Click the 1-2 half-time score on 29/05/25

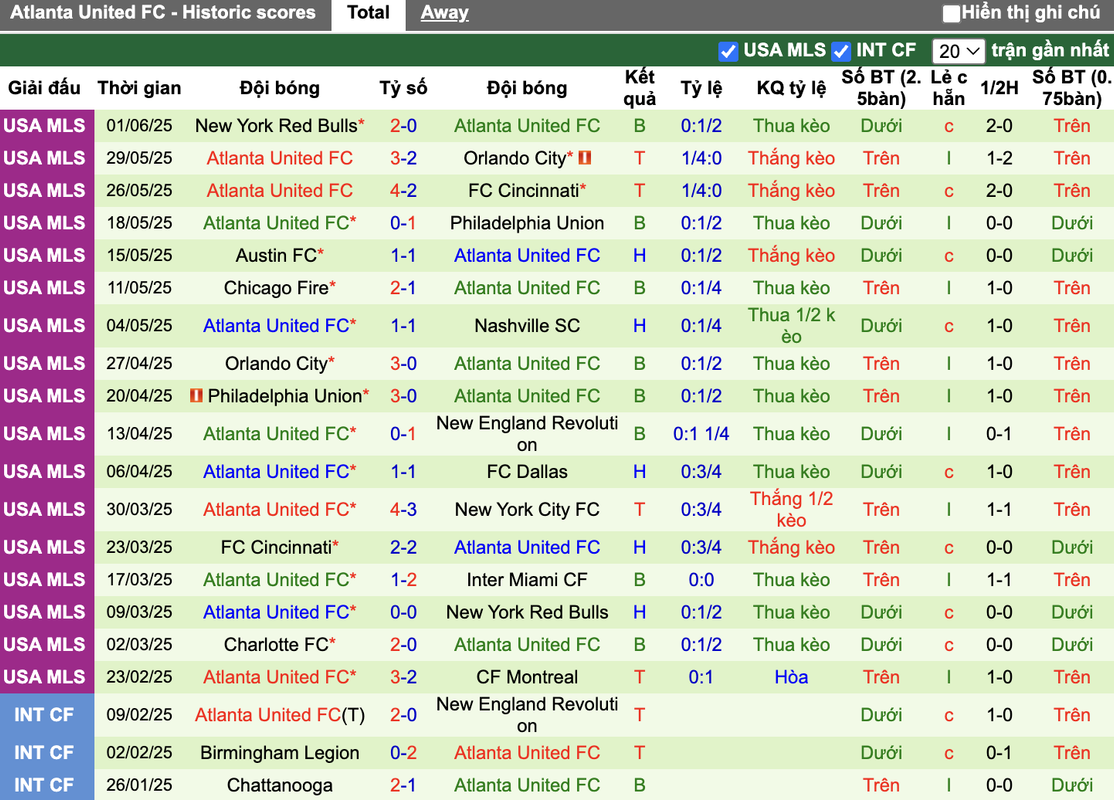point(999,158)
